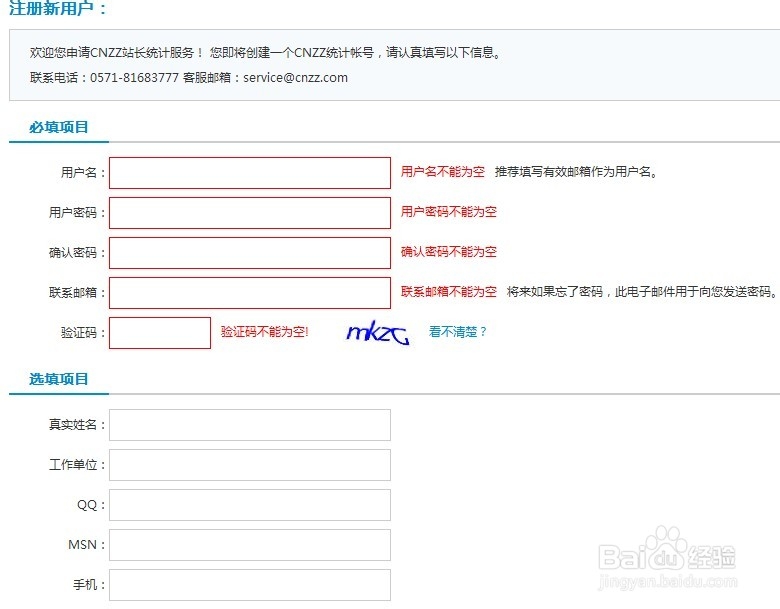Click the 用户密码不能为空 error text
Image resolution: width=780 pixels, height=609 pixels.
pyautogui.click(x=449, y=212)
